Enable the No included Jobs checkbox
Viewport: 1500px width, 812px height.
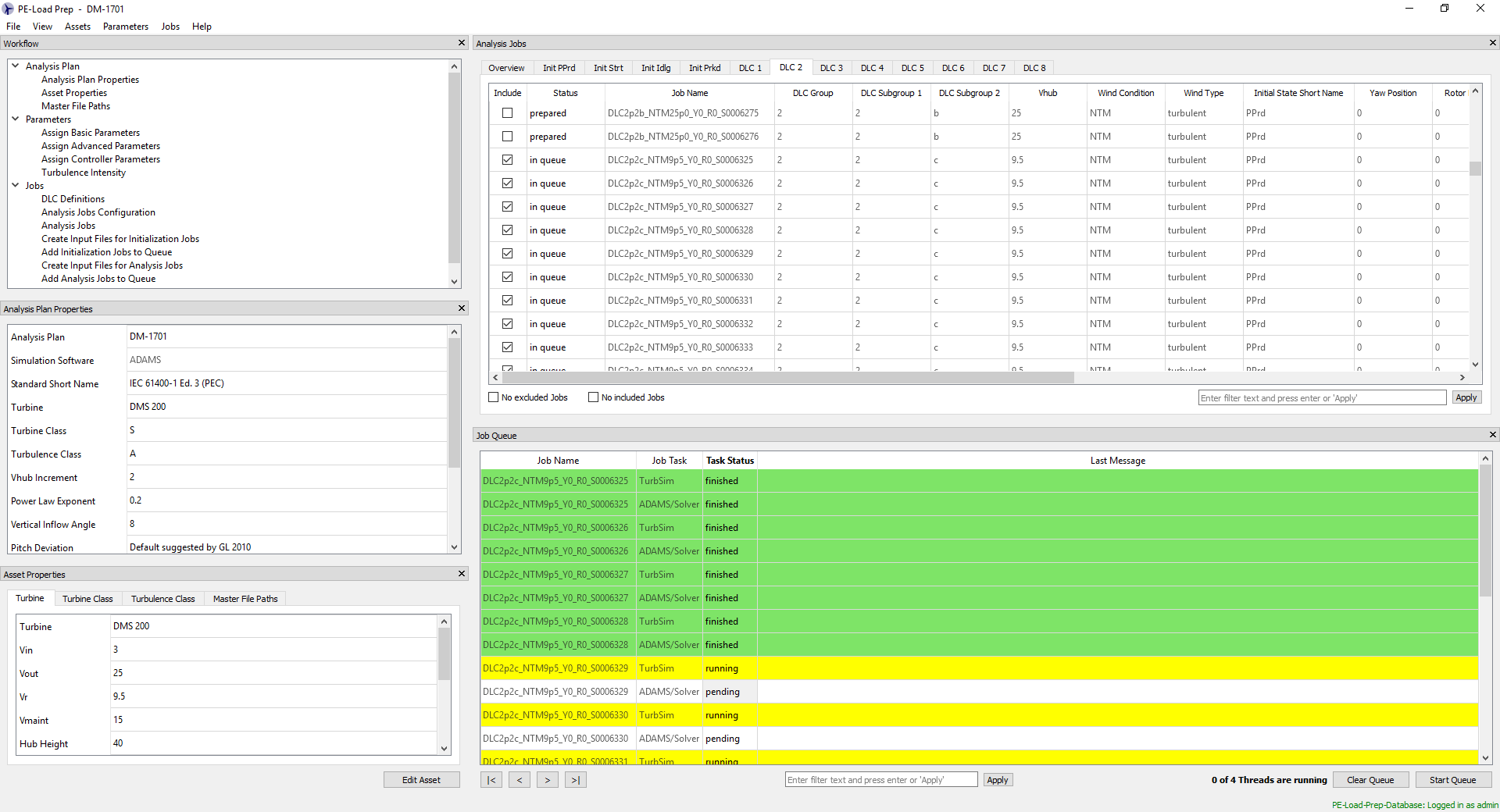[x=594, y=397]
